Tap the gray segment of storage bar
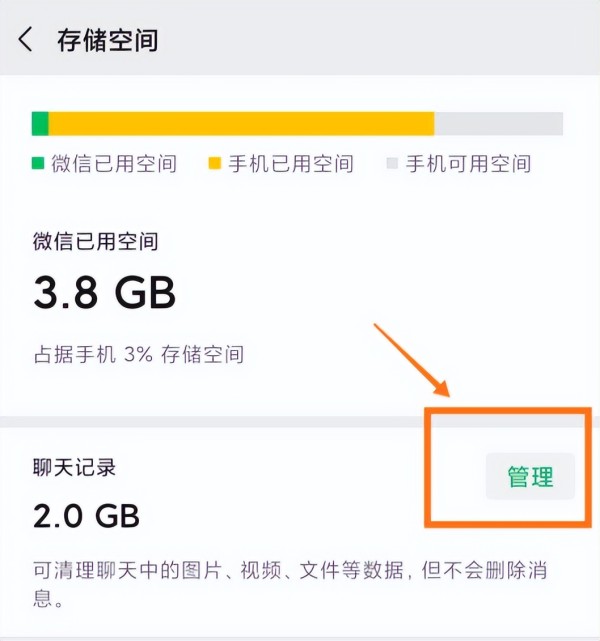This screenshot has height=641, width=600. (x=499, y=123)
